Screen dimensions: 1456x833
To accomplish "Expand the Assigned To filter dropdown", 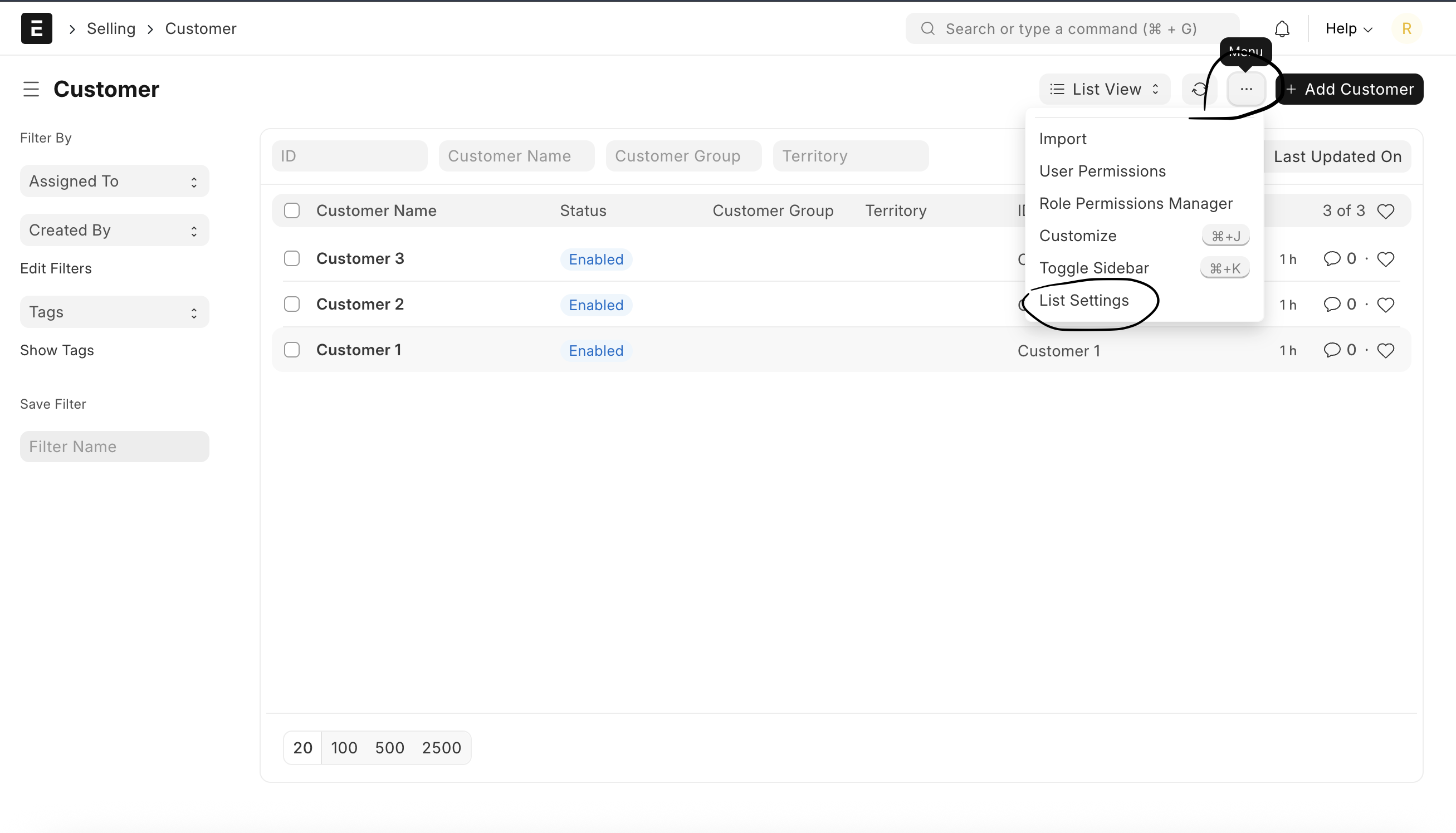I will [115, 182].
